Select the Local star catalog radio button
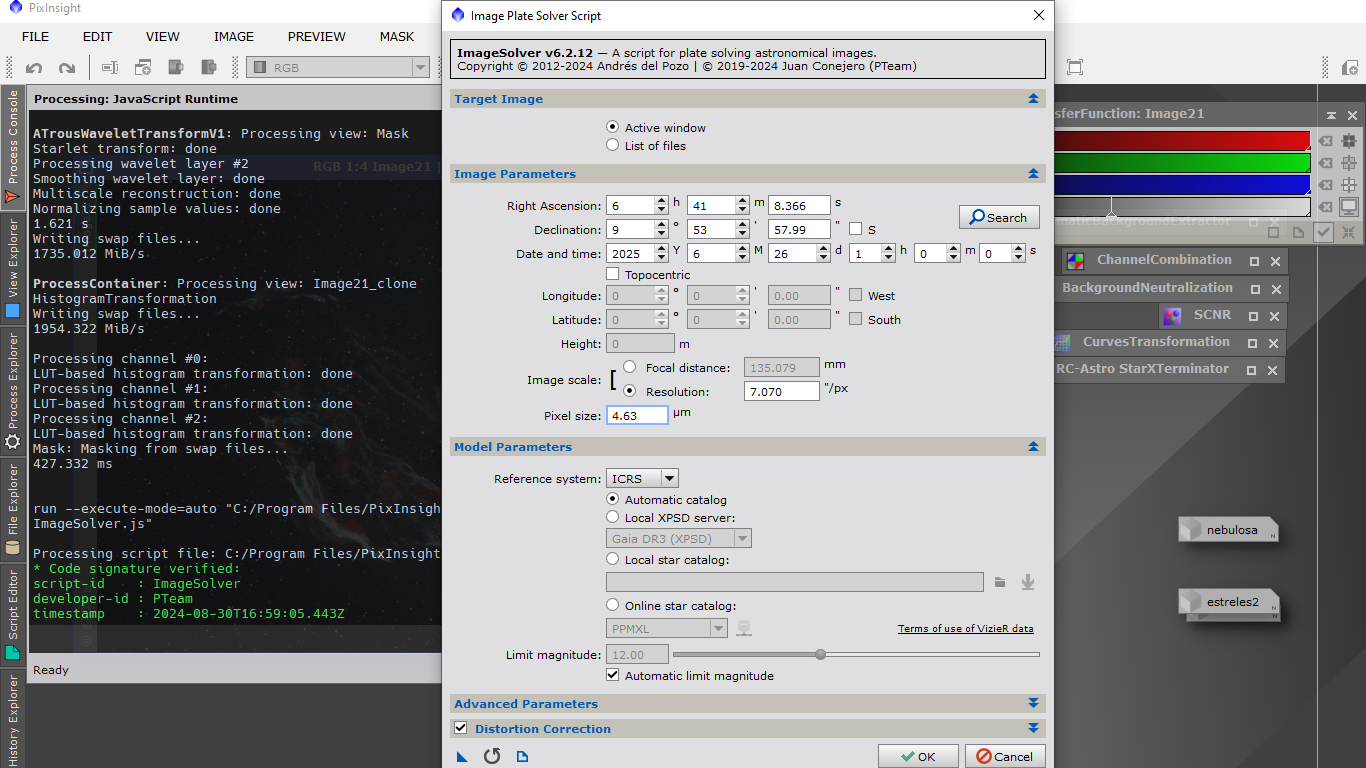 pos(613,559)
